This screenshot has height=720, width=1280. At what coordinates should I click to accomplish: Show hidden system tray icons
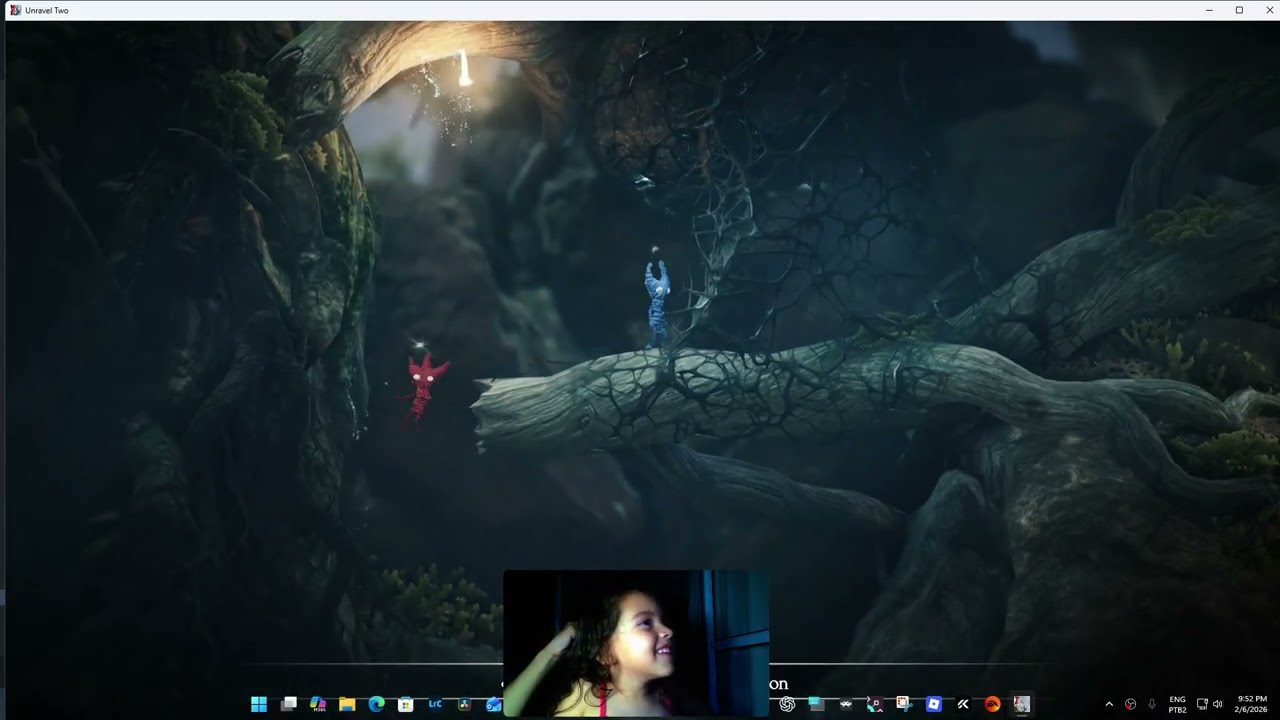(x=1108, y=704)
